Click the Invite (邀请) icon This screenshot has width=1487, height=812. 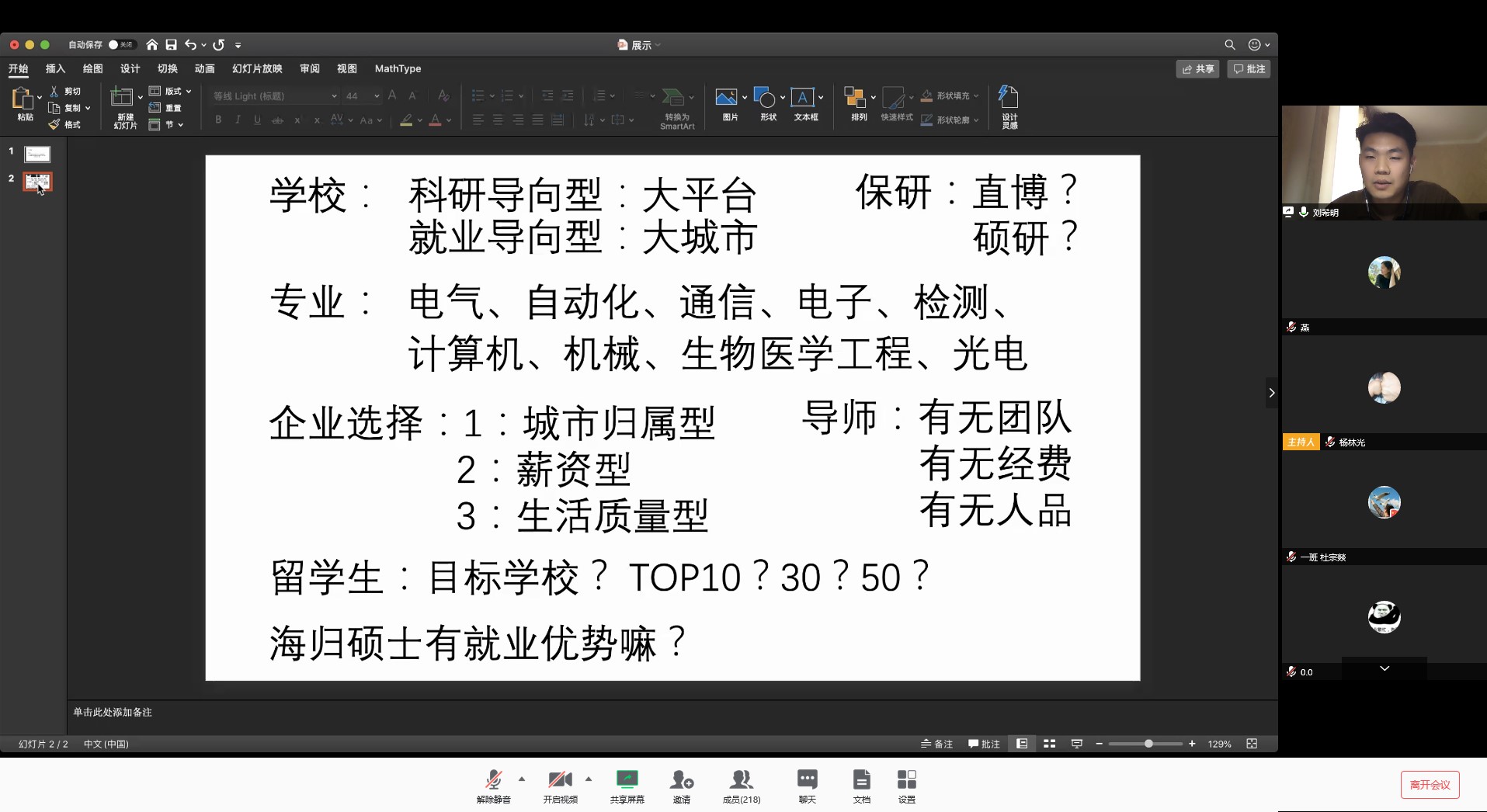[681, 779]
